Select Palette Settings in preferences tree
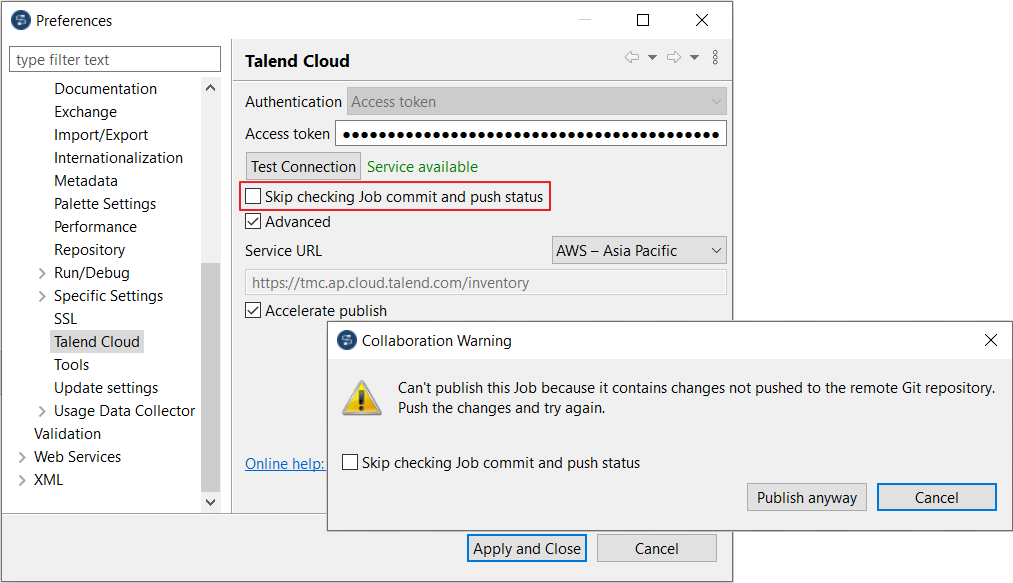 tap(105, 204)
